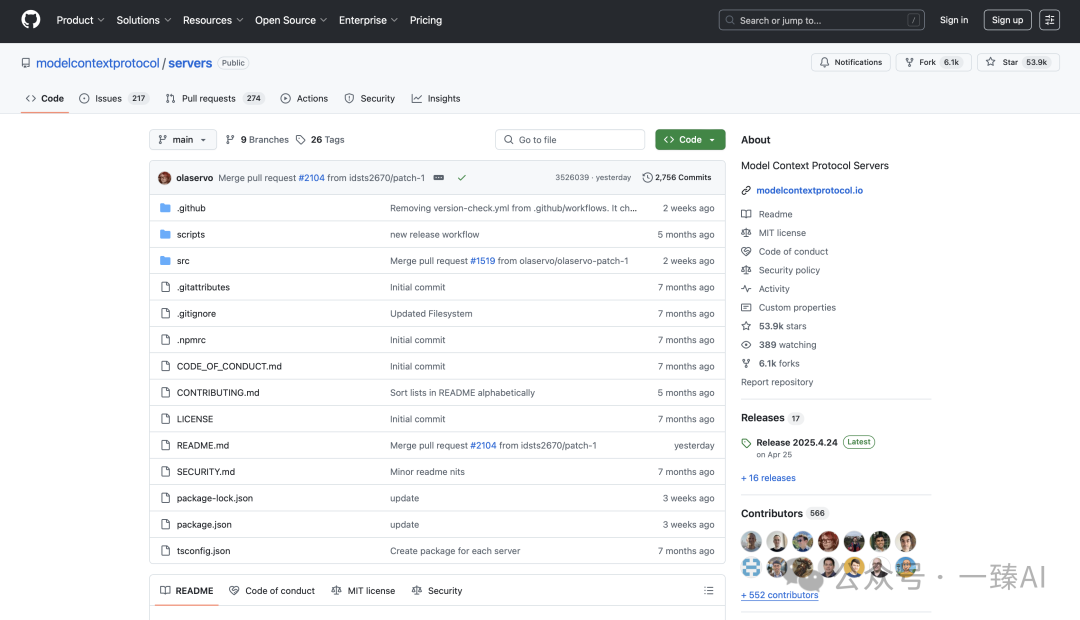Click the file icon next to LICENSE

165,419
